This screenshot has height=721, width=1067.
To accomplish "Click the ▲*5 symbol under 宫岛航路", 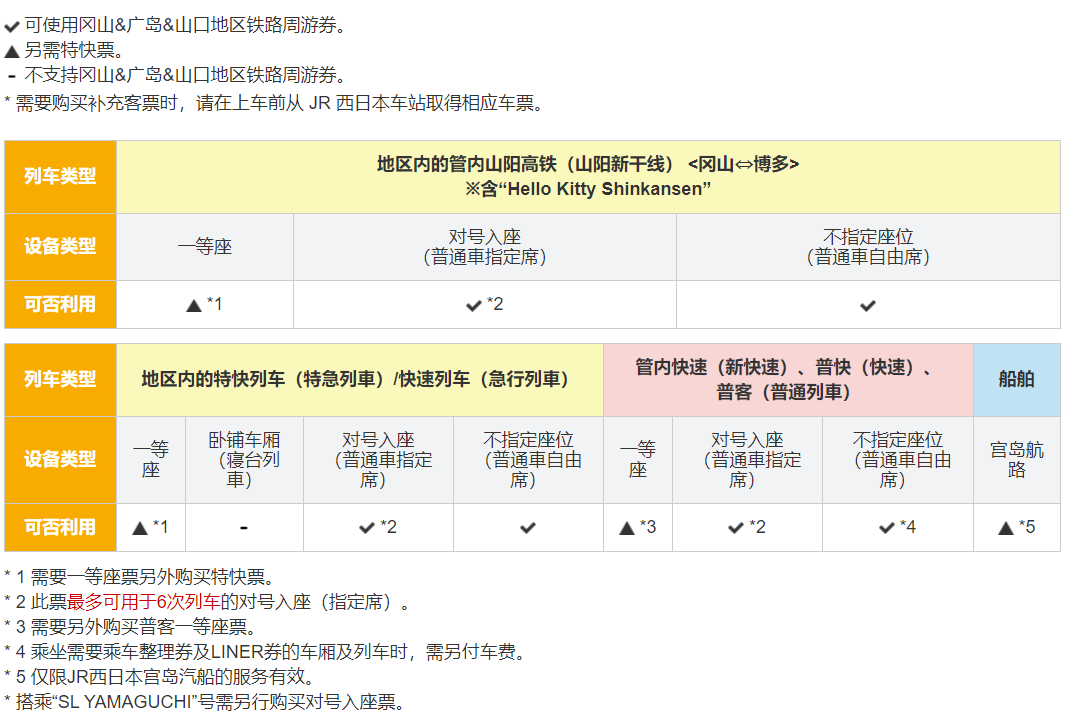I will tap(1016, 527).
